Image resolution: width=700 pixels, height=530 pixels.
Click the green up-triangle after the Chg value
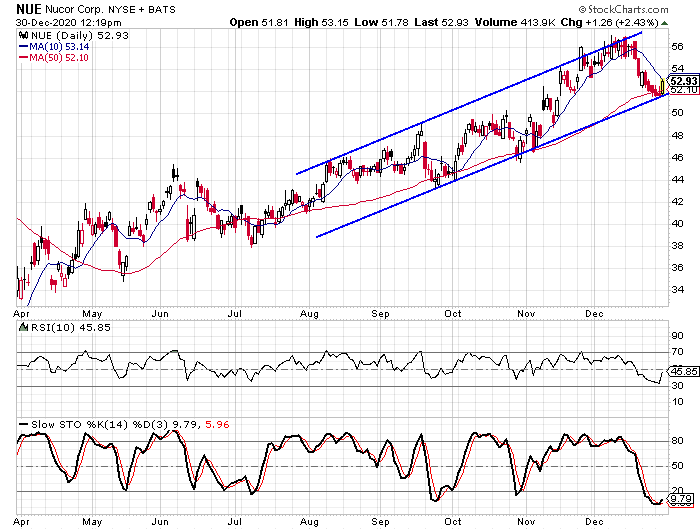point(665,23)
